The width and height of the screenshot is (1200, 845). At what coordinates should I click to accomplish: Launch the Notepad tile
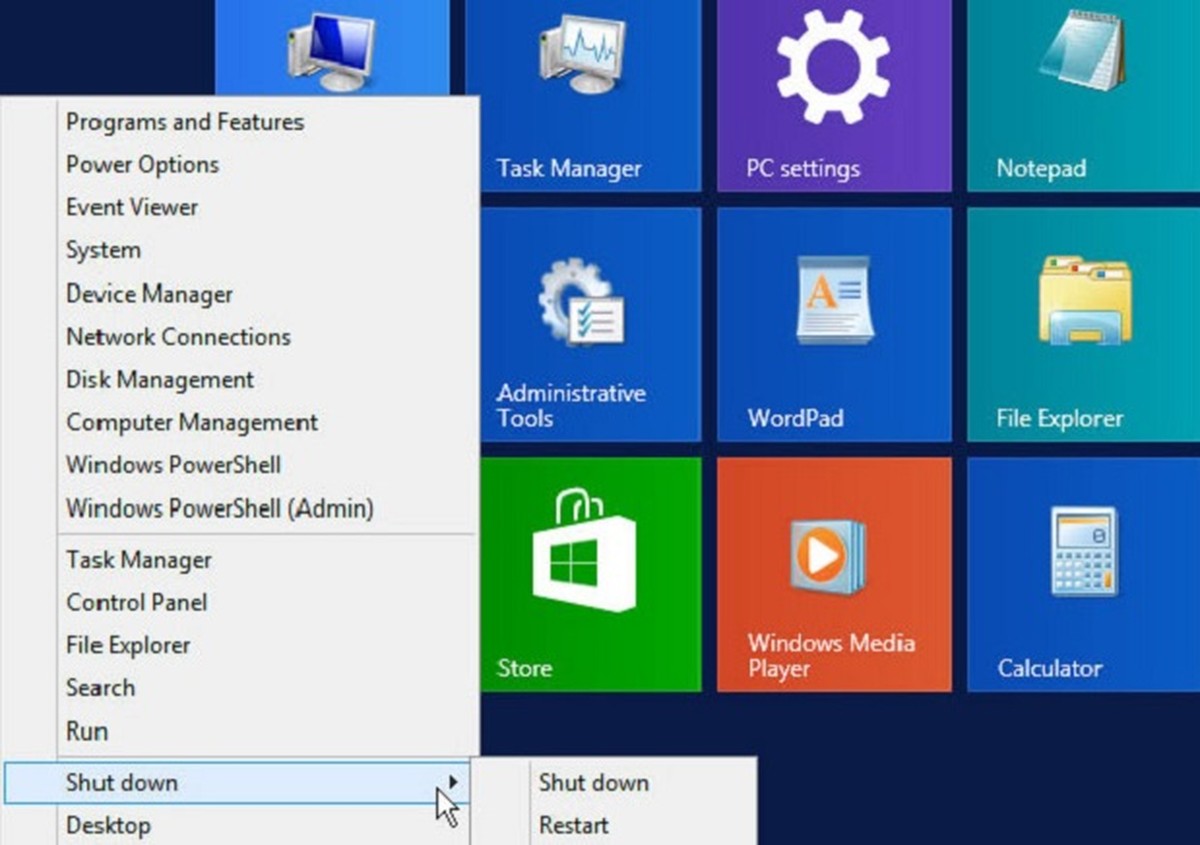pos(1084,96)
